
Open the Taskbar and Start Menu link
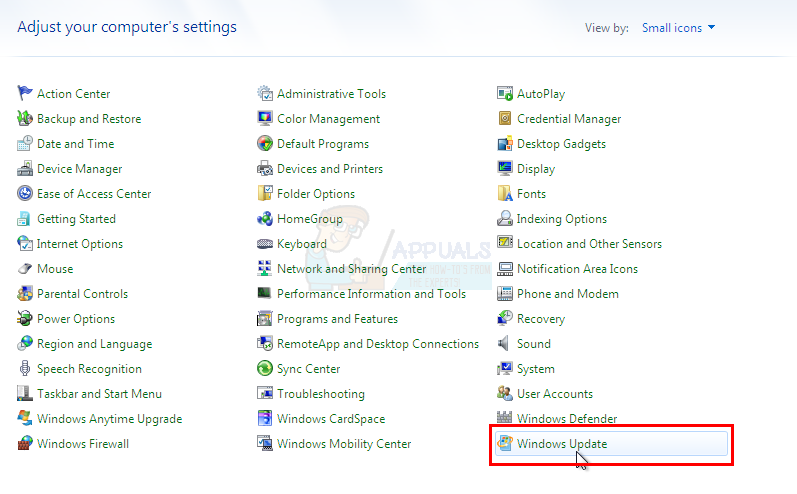click(99, 394)
